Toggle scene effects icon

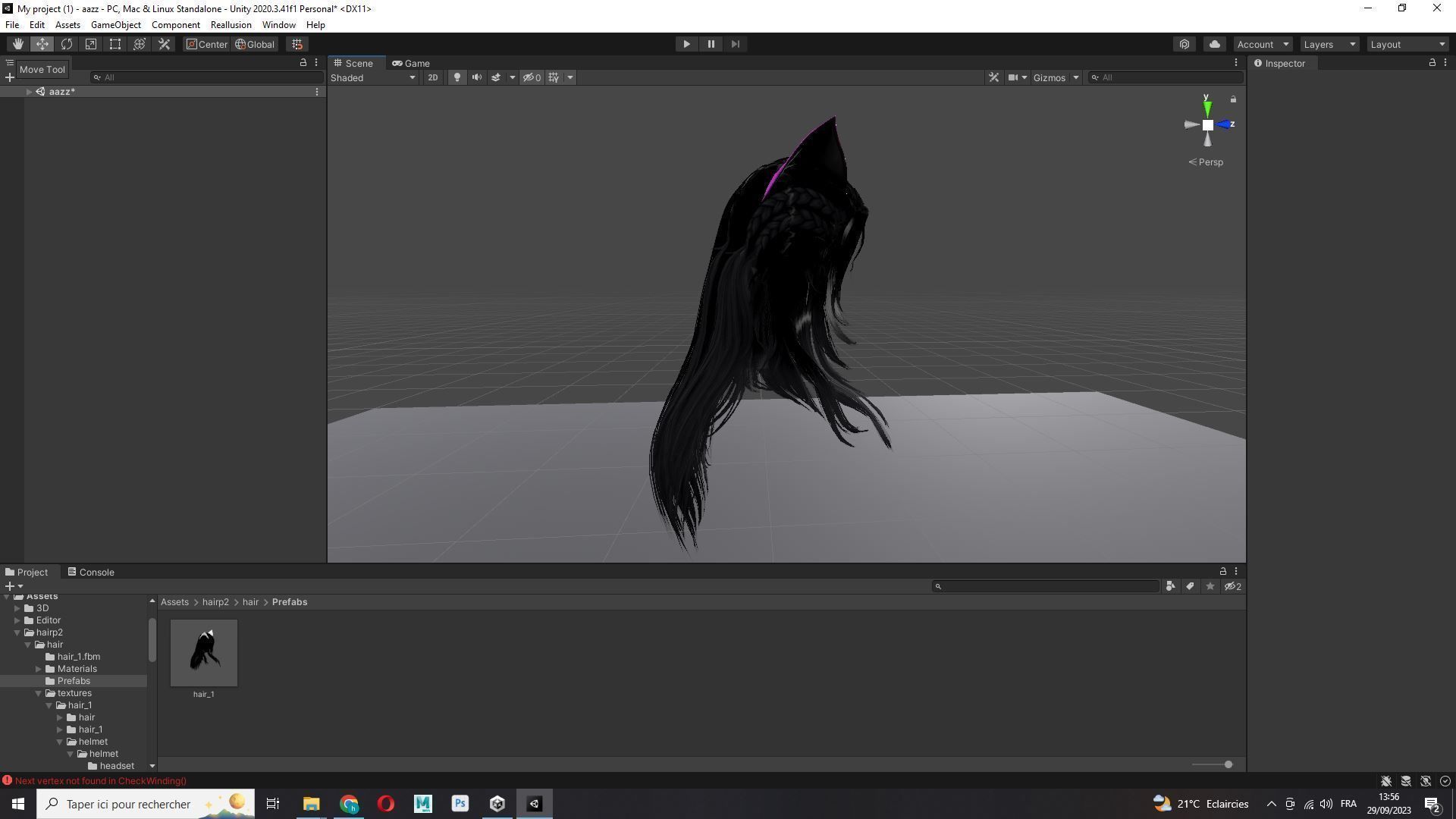496,77
